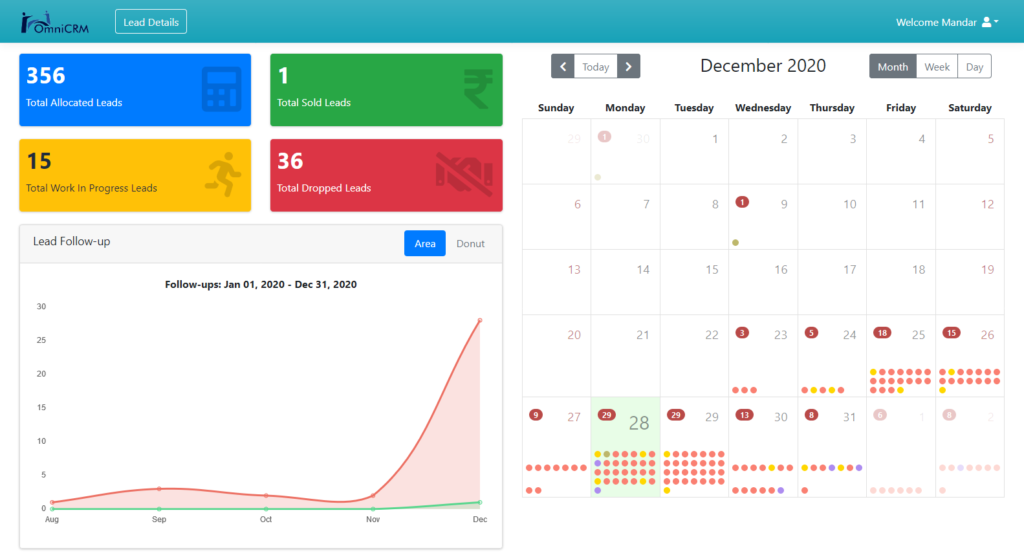
Task: Go to previous month with left chevron
Action: [563, 67]
